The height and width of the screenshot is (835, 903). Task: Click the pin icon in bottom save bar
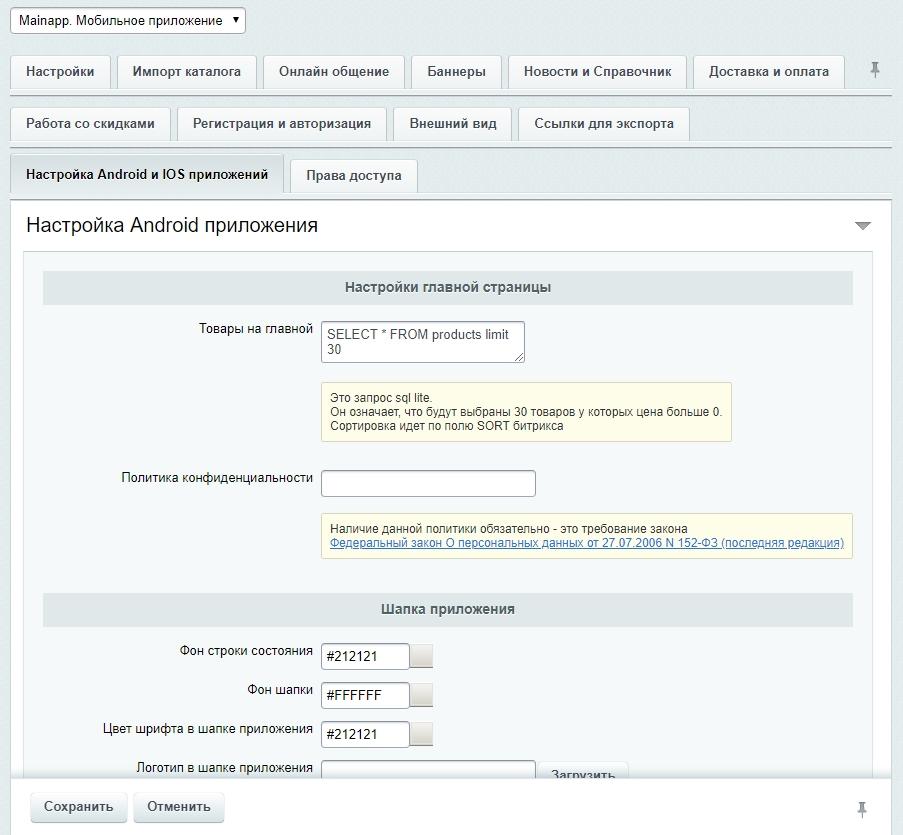click(862, 809)
